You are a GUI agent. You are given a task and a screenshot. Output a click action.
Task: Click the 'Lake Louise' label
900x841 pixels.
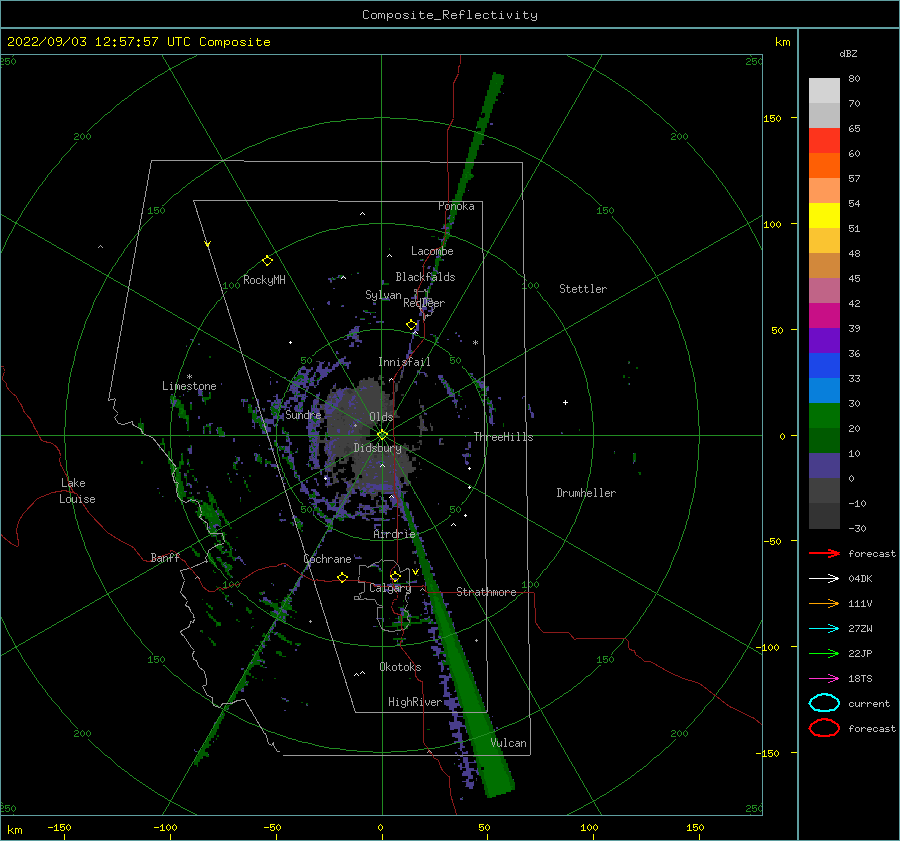77,491
